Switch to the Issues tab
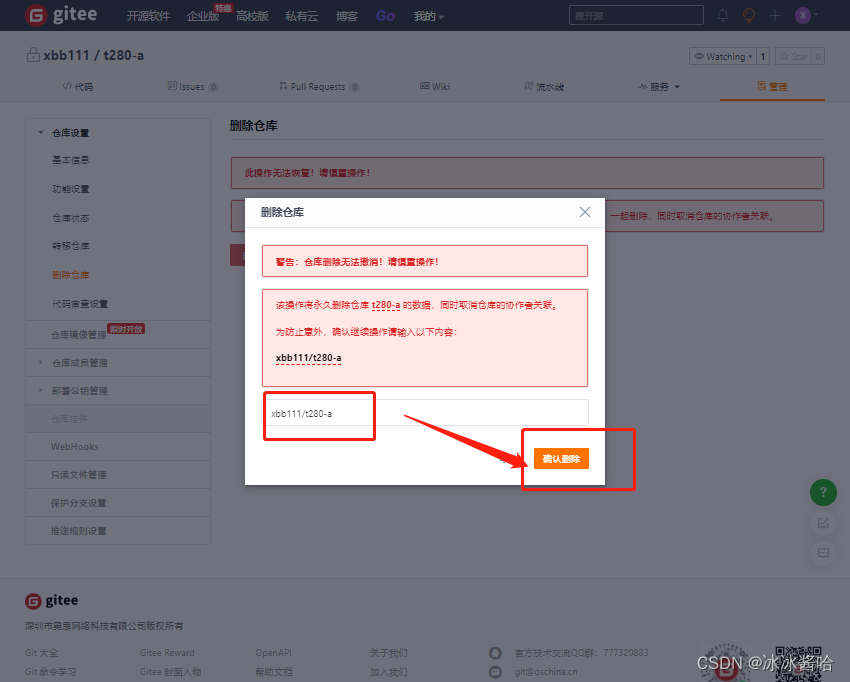Viewport: 850px width, 682px height. pyautogui.click(x=192, y=87)
